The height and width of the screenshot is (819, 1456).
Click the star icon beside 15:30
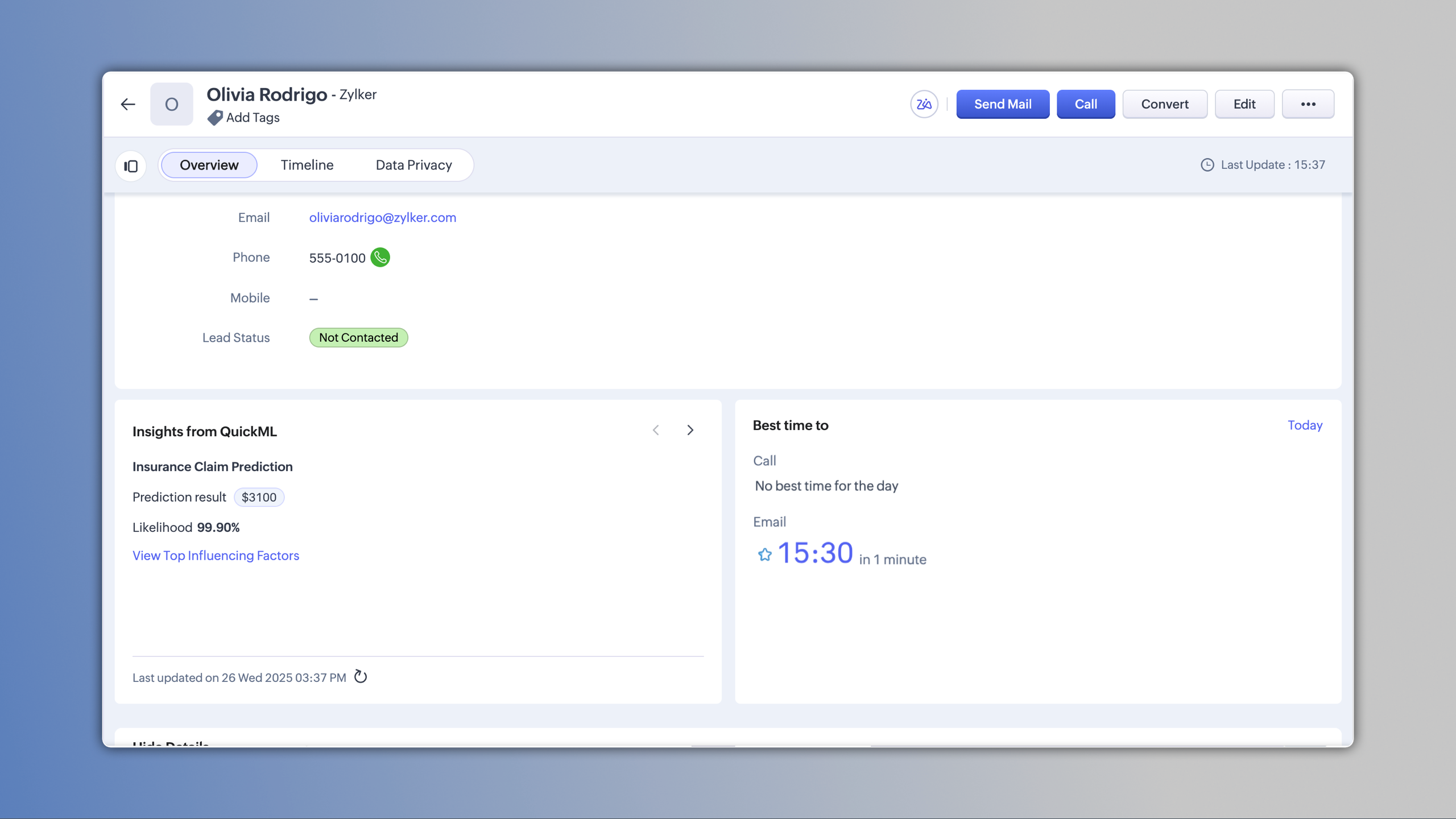coord(764,555)
